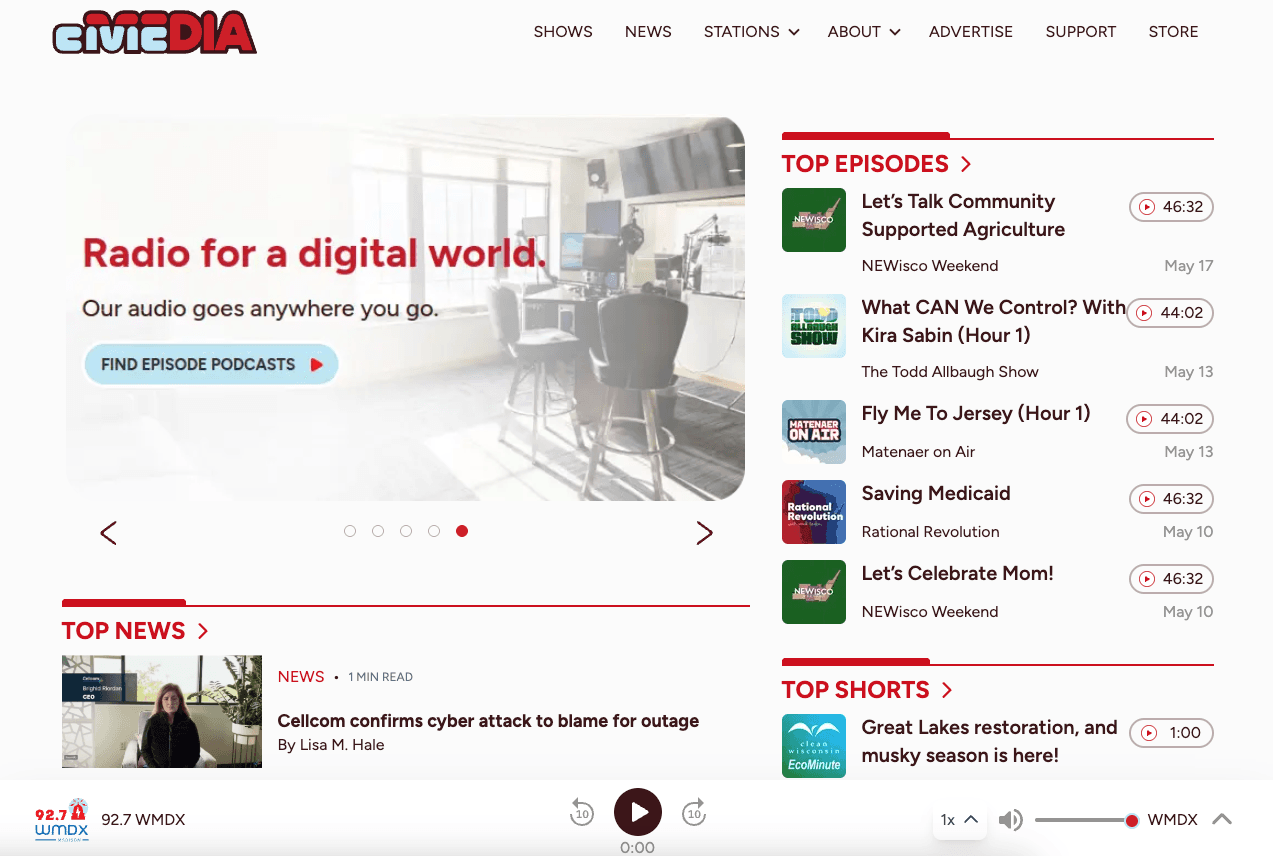This screenshot has width=1273, height=856.
Task: Rewind 10 seconds in player
Action: (582, 813)
